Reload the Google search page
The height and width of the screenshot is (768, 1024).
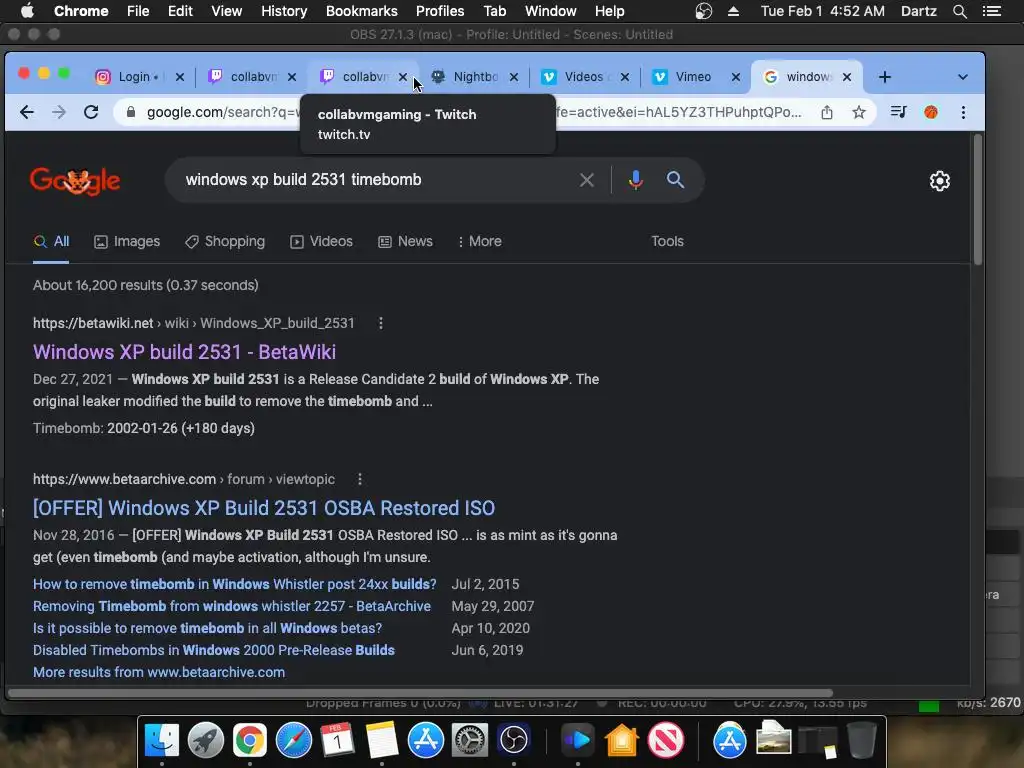pos(91,112)
